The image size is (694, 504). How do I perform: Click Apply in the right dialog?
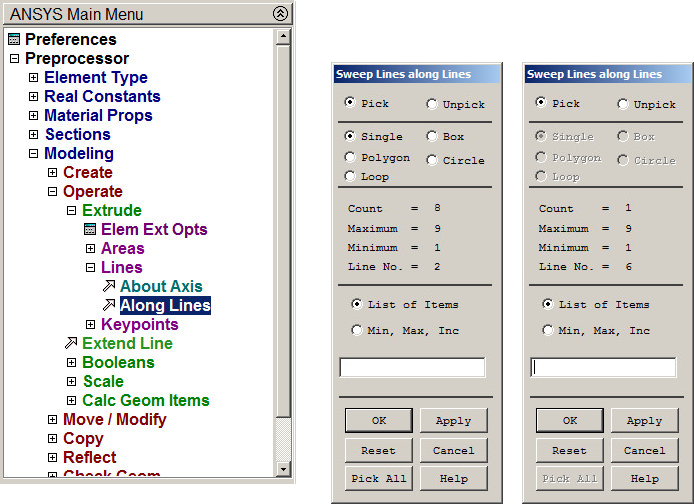tap(644, 421)
